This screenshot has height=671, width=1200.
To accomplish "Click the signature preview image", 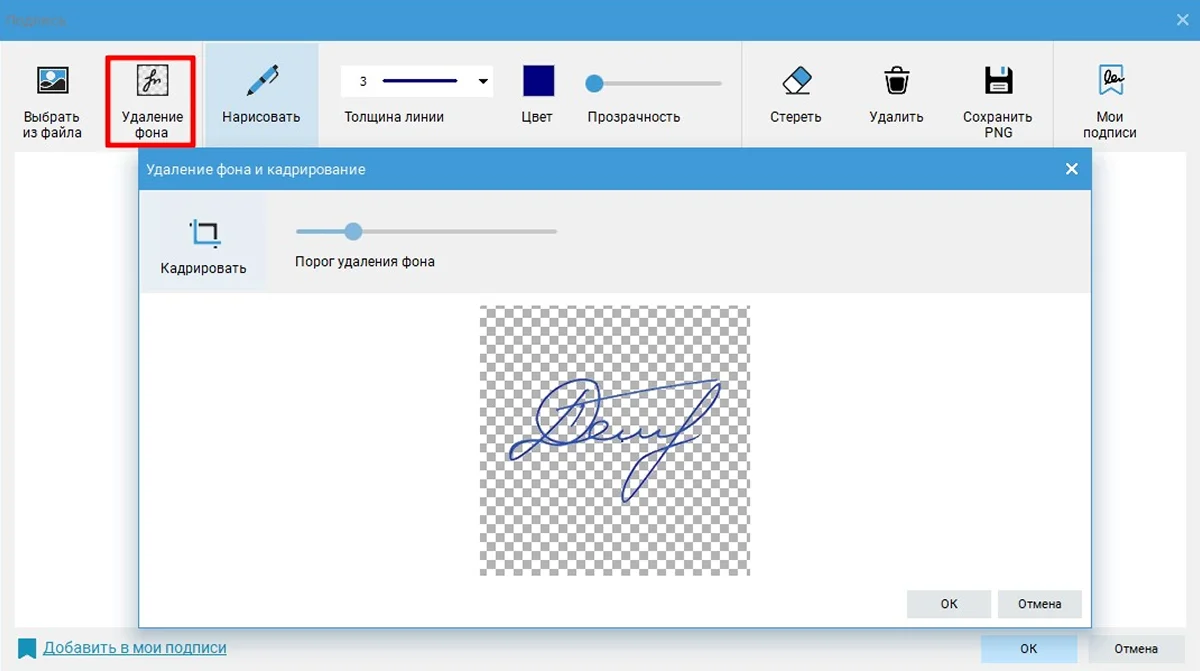I will 614,440.
